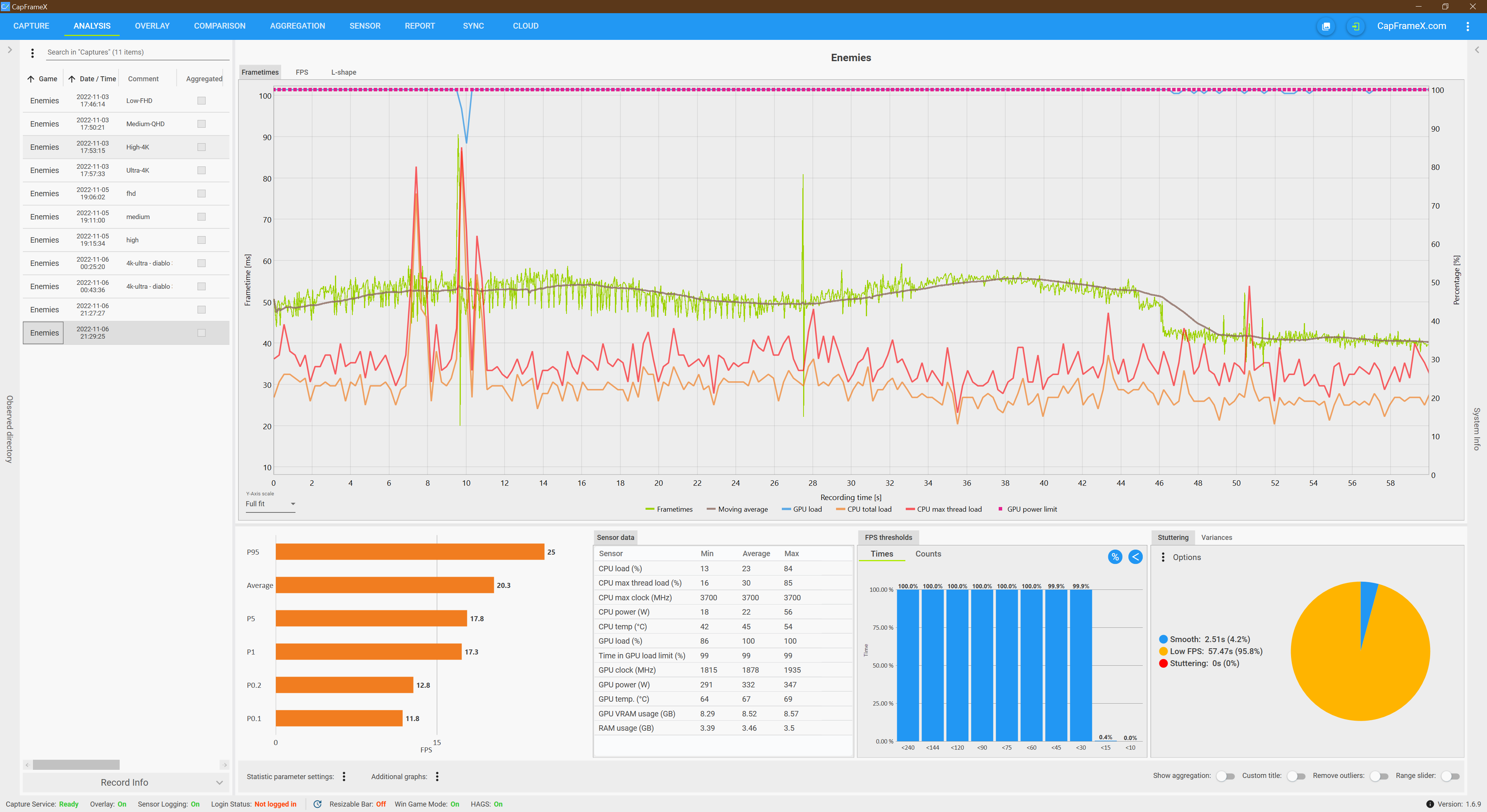
Task: Click the login icon in header
Action: click(1355, 26)
